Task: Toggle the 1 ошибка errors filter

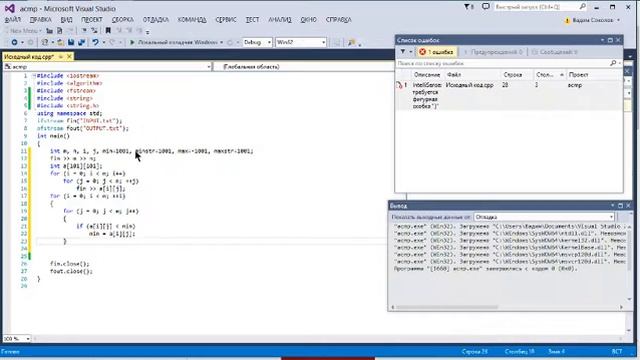Action: pos(436,52)
